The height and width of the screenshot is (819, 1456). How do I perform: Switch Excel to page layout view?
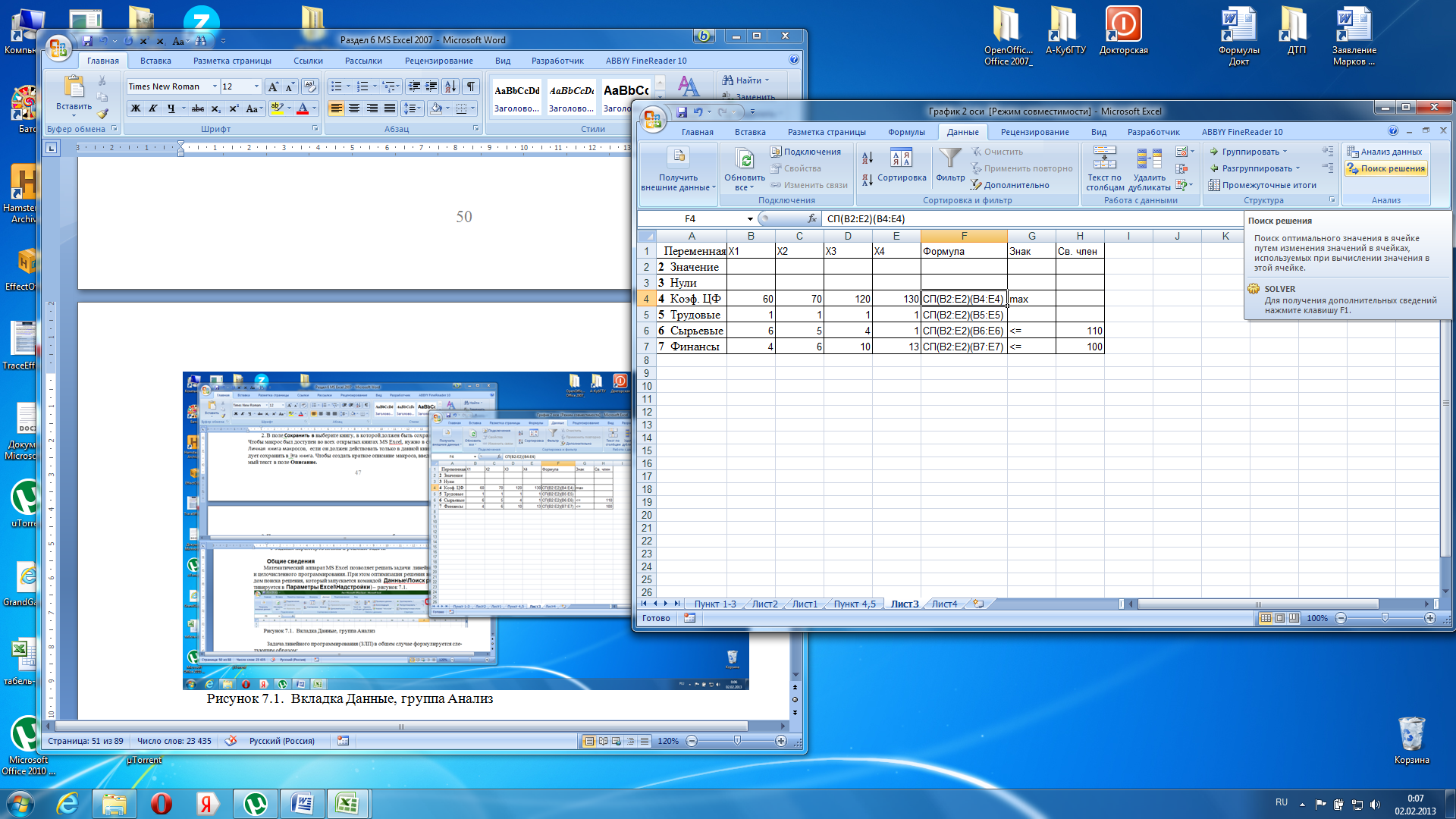point(1279,618)
